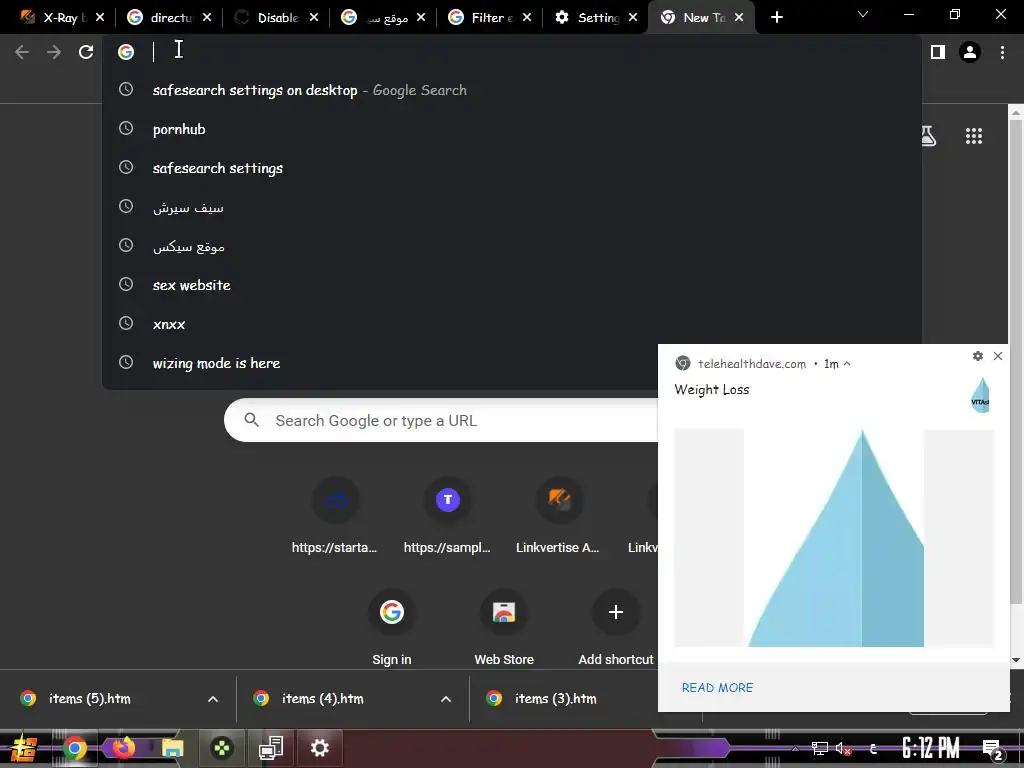This screenshot has height=768, width=1024.
Task: Open the Web Store shortcut
Action: click(504, 628)
